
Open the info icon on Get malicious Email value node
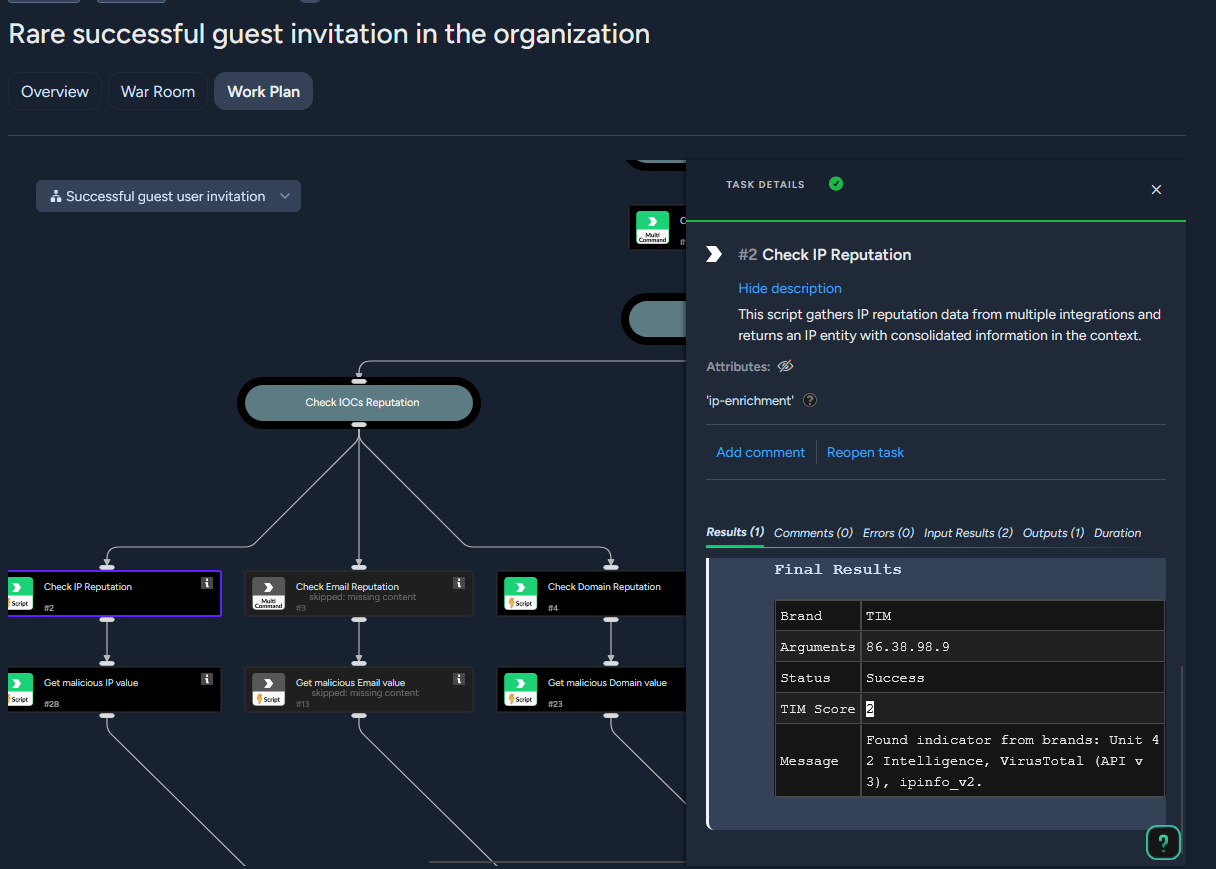point(459,678)
